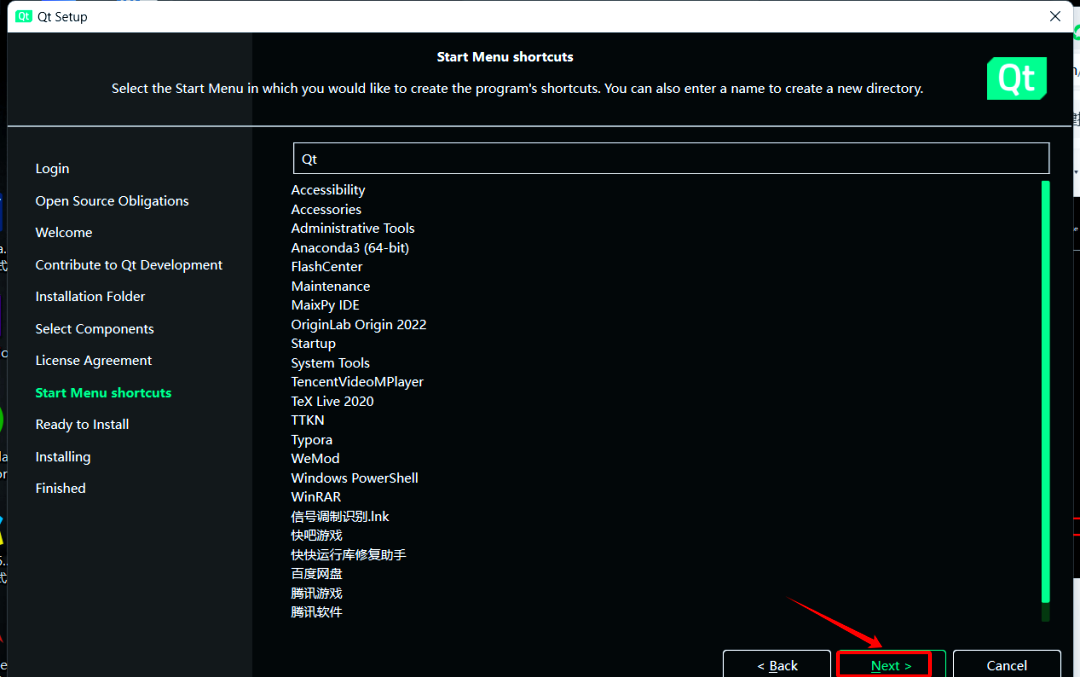Select 'TeX Live 2020' in the list

click(332, 400)
